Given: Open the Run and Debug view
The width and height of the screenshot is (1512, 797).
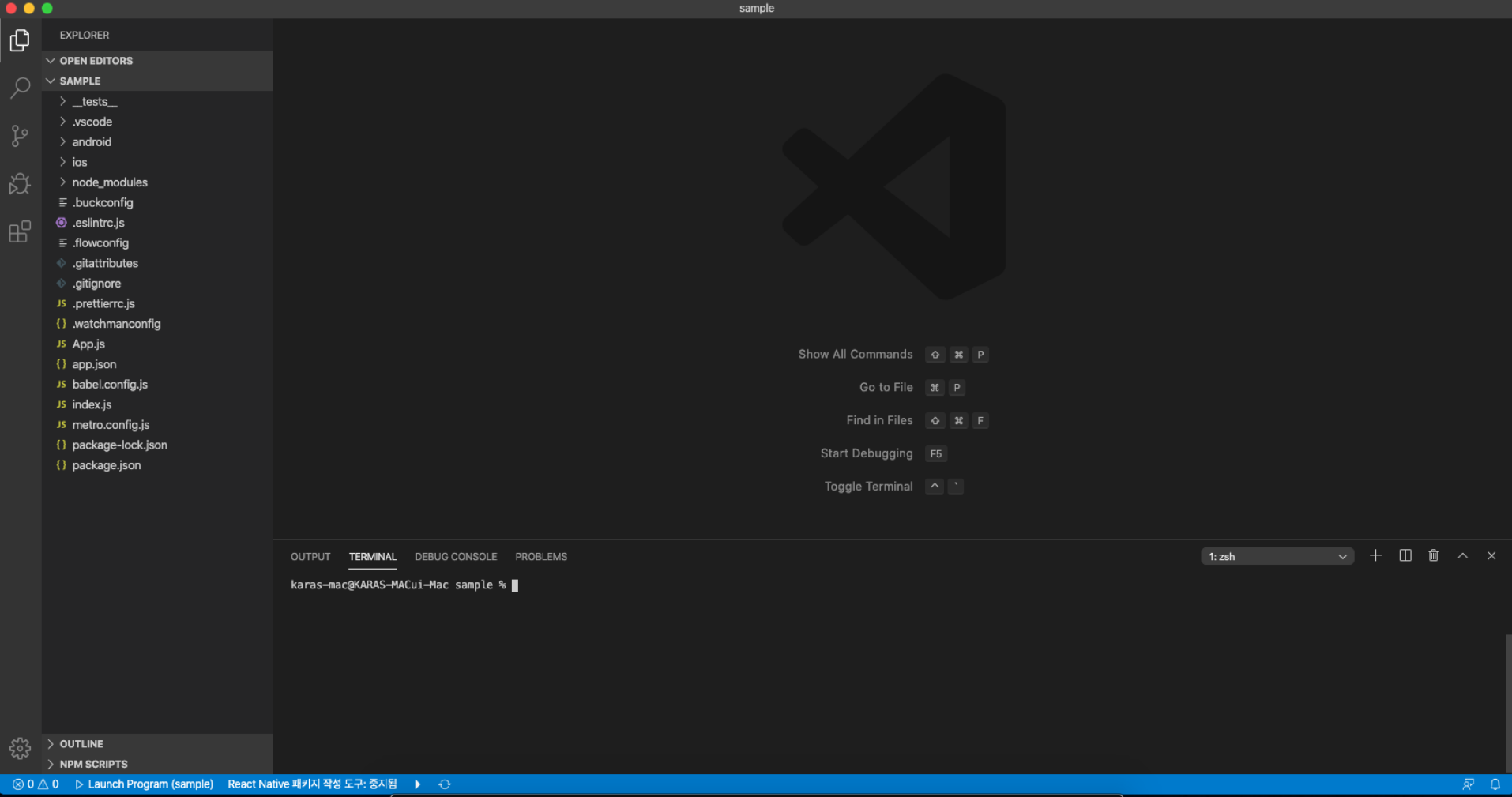Looking at the screenshot, I should point(20,184).
